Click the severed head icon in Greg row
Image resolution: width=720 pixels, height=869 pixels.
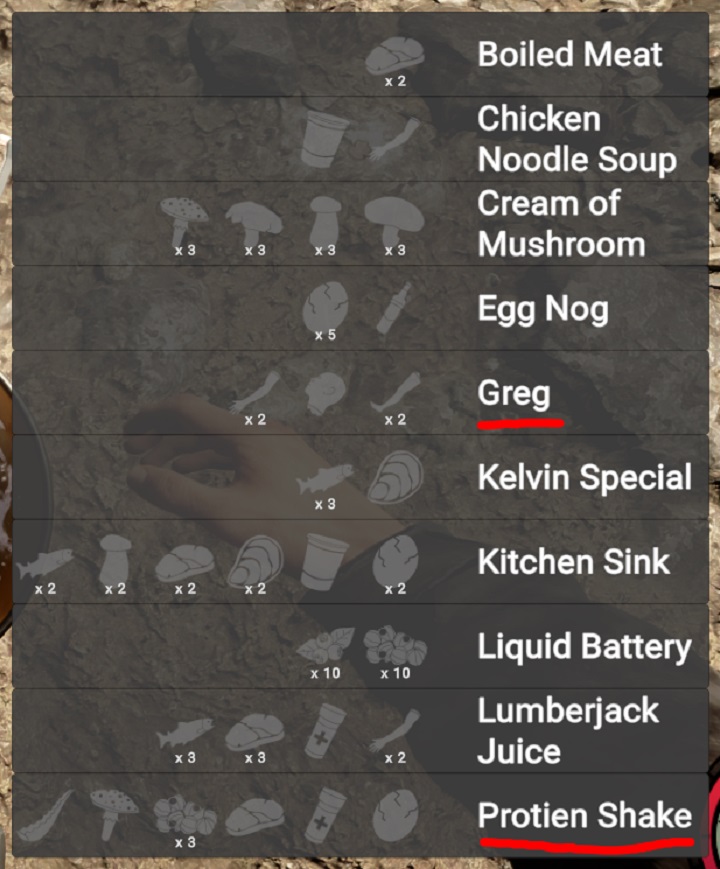click(x=325, y=392)
